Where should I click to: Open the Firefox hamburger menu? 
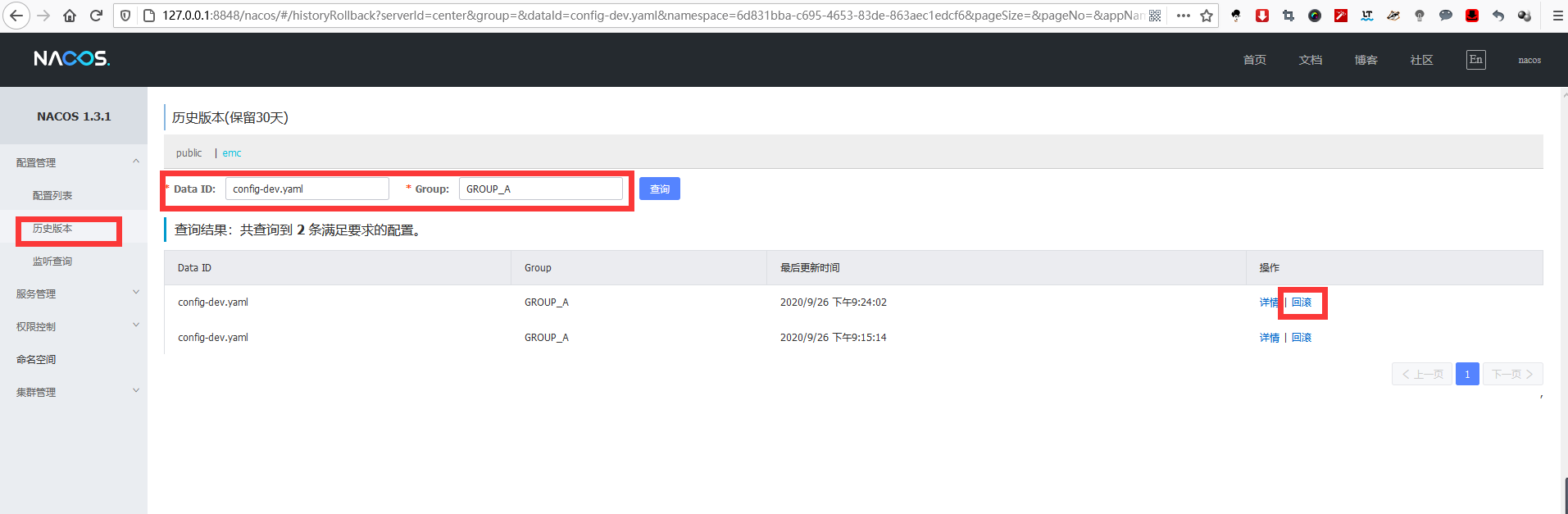coord(1557,16)
